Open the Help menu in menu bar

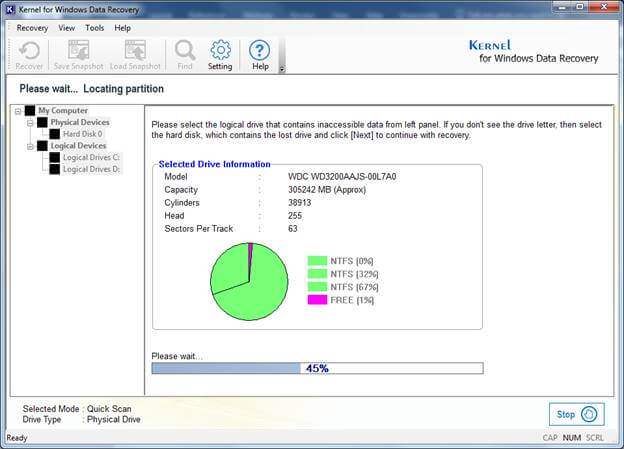pyautogui.click(x=123, y=28)
